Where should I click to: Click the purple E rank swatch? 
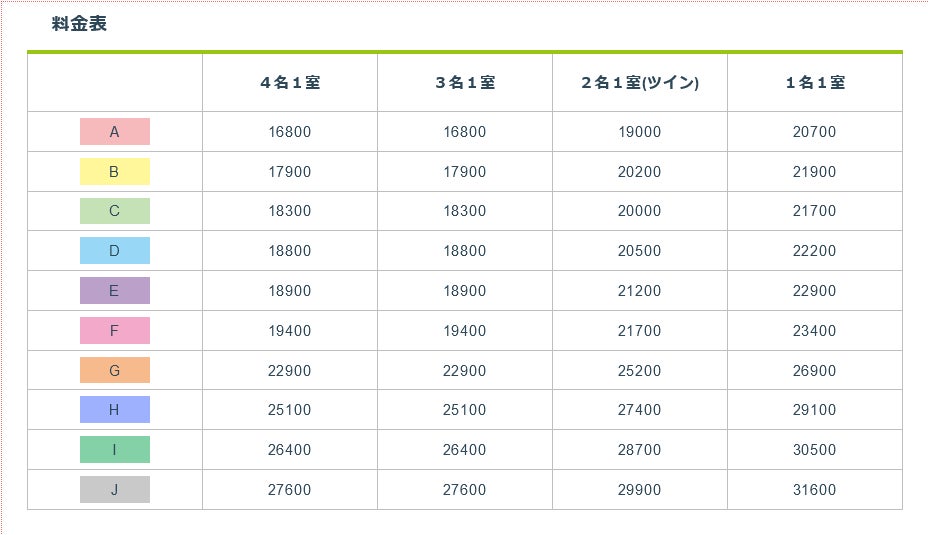click(114, 291)
